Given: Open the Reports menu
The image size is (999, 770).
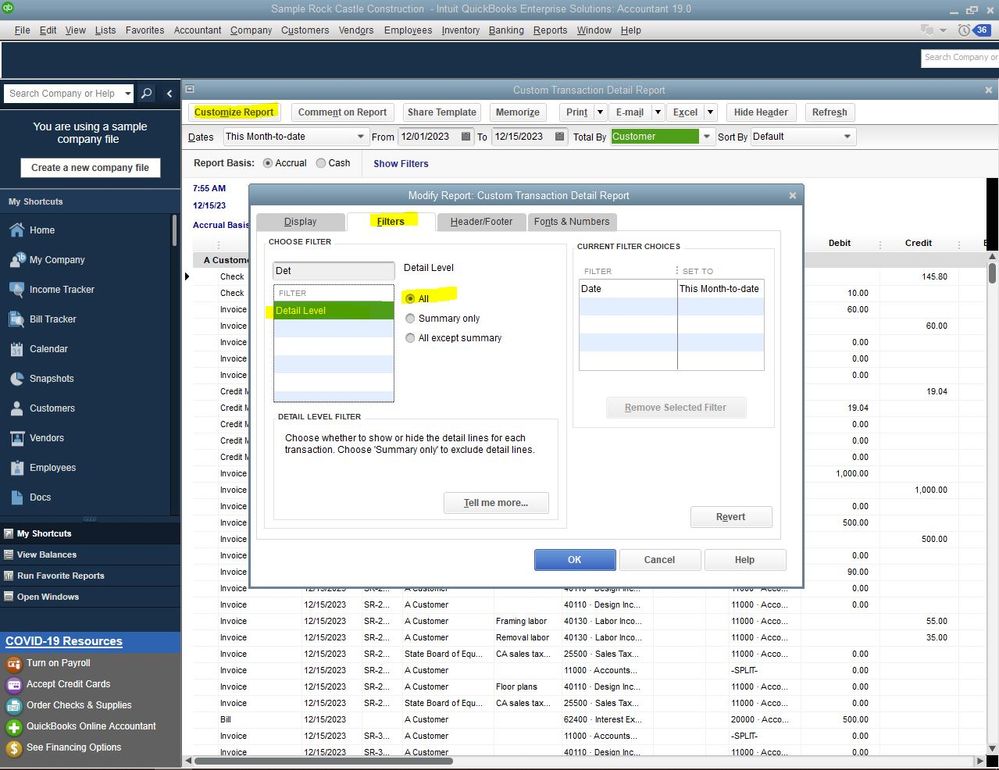Looking at the screenshot, I should [550, 30].
